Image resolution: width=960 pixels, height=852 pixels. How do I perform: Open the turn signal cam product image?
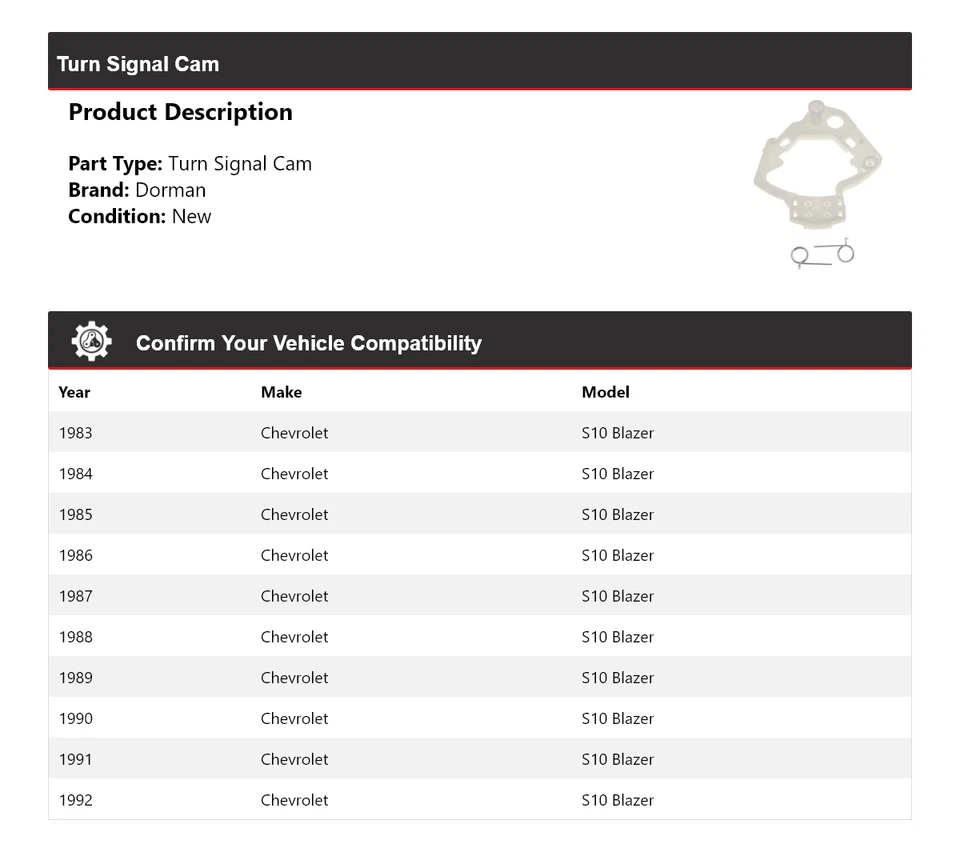pyautogui.click(x=818, y=183)
